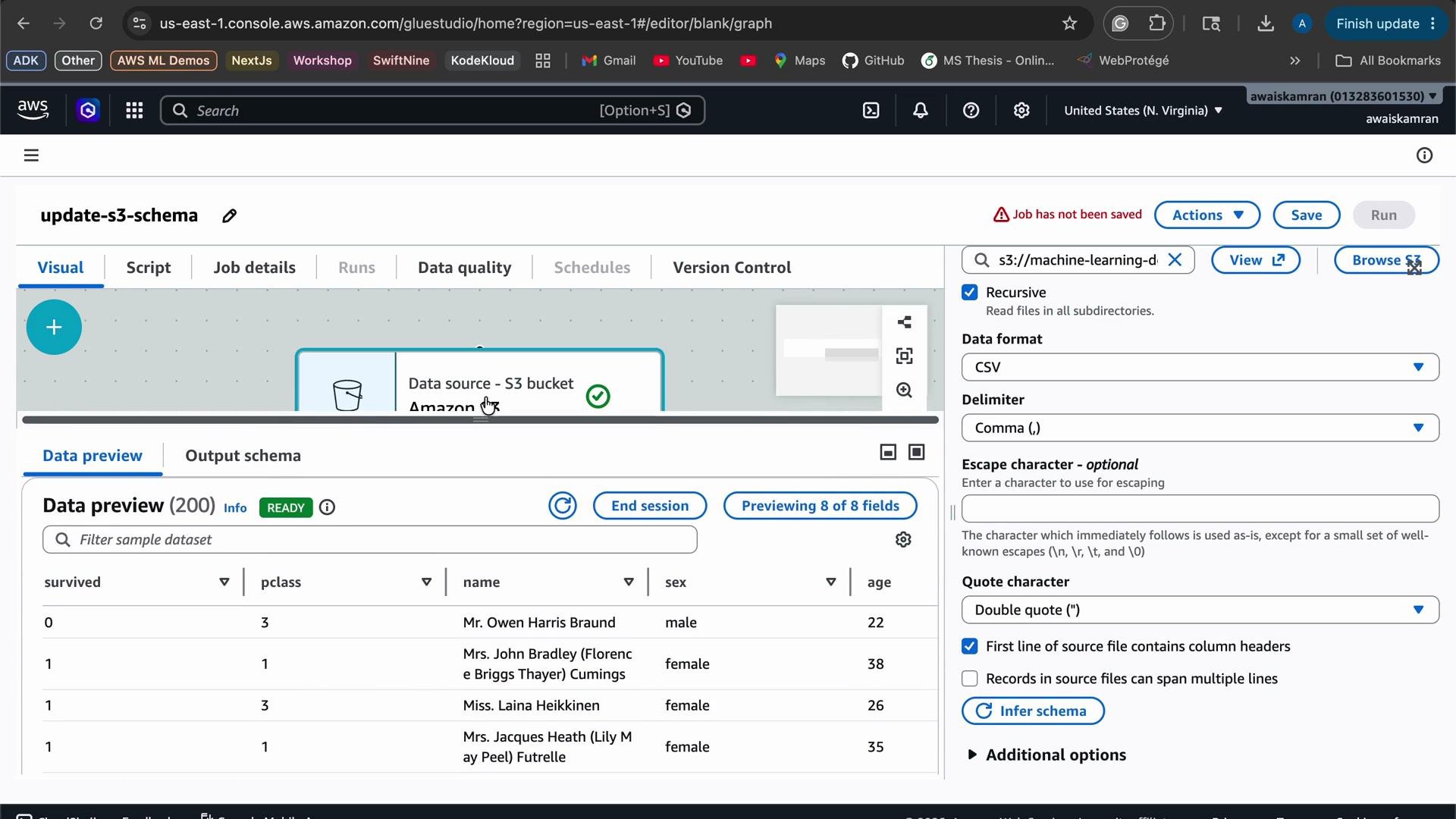This screenshot has height=819, width=1456.
Task: Open CloudShell from the top bar
Action: click(x=871, y=111)
